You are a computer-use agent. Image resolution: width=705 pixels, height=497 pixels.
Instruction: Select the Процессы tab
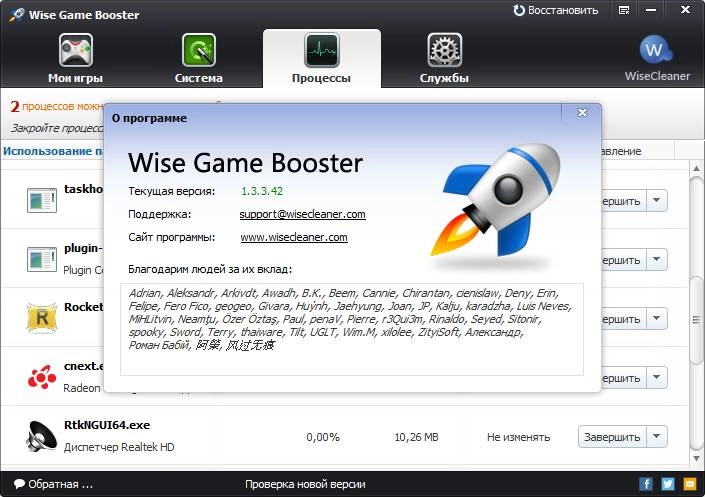321,58
